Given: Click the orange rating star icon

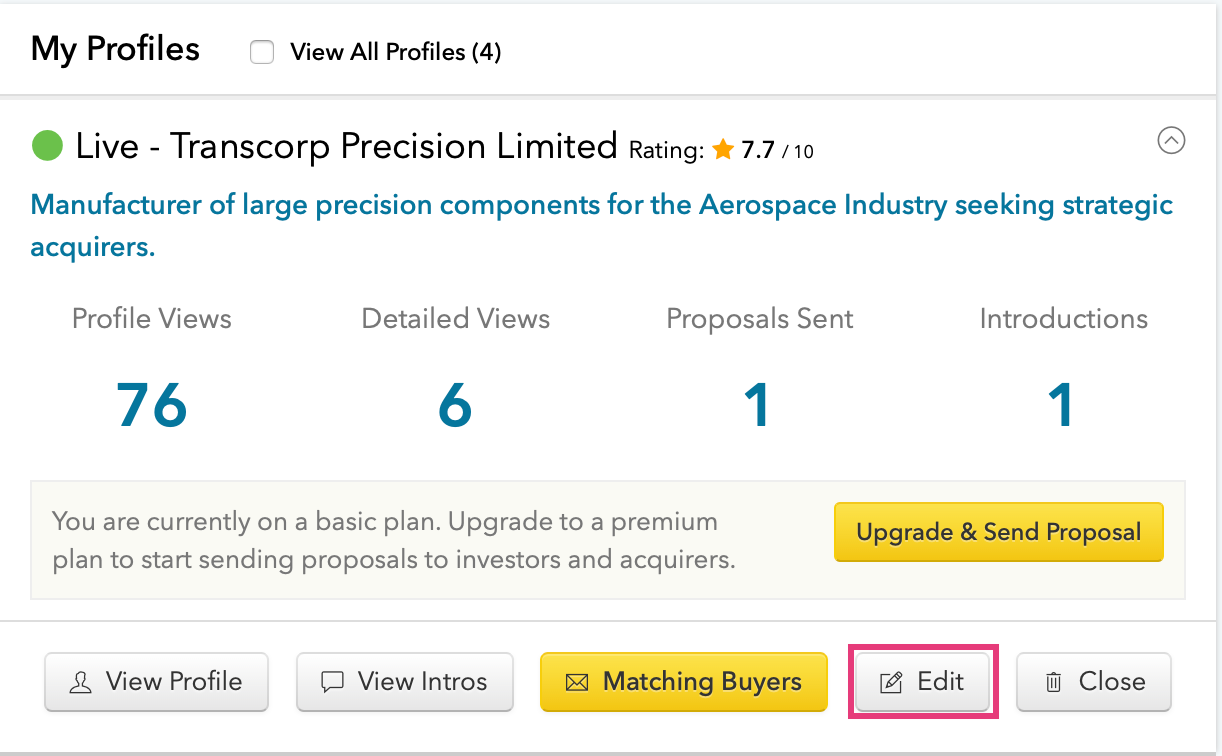Looking at the screenshot, I should pyautogui.click(x=723, y=150).
